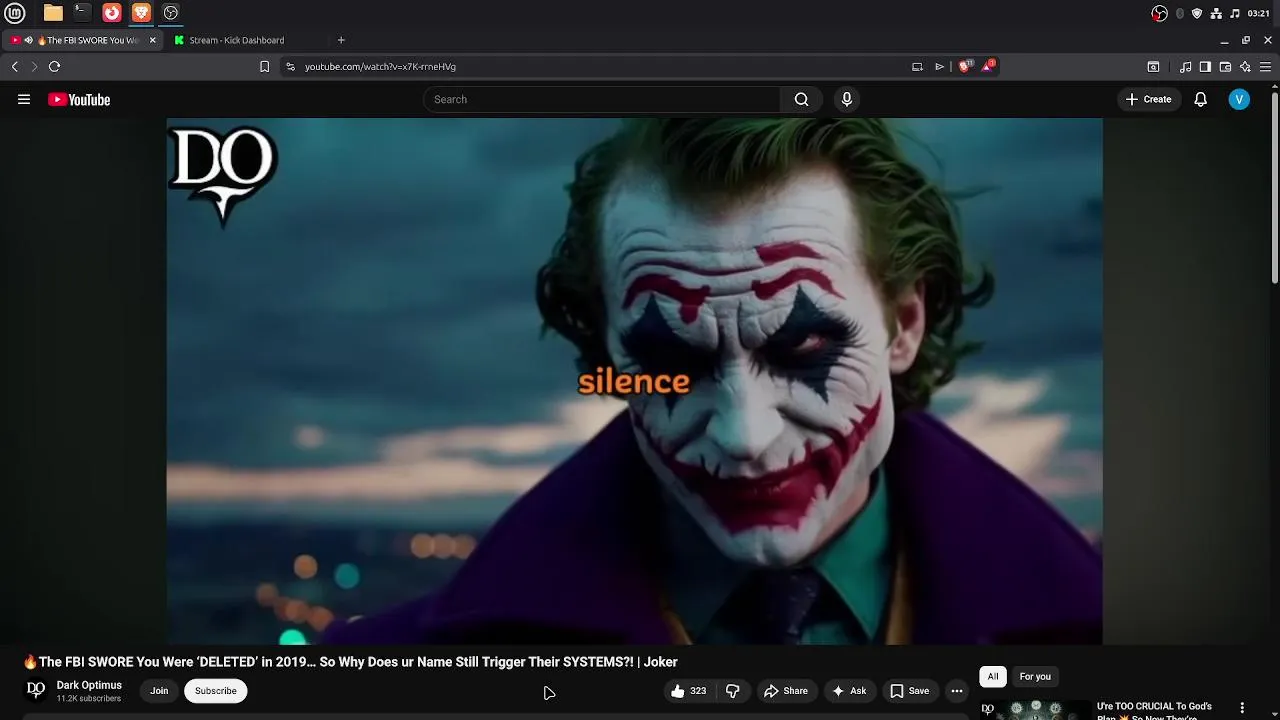Click the magnifier search button
The width and height of the screenshot is (1280, 720).
801,99
